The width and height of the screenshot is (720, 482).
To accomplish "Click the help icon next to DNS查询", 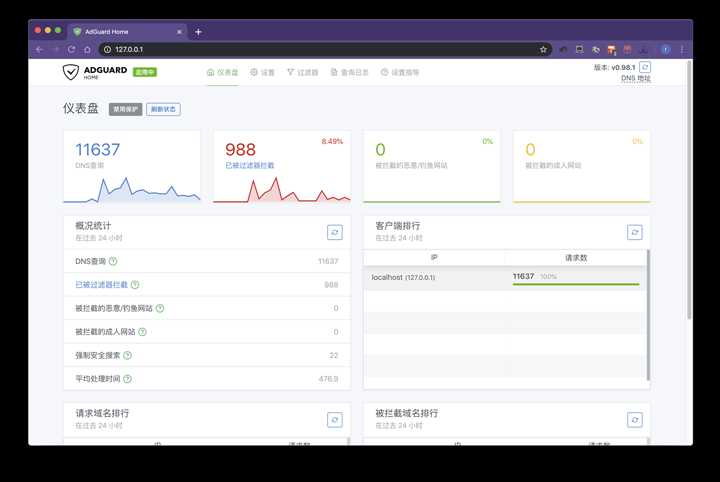I will coord(113,261).
